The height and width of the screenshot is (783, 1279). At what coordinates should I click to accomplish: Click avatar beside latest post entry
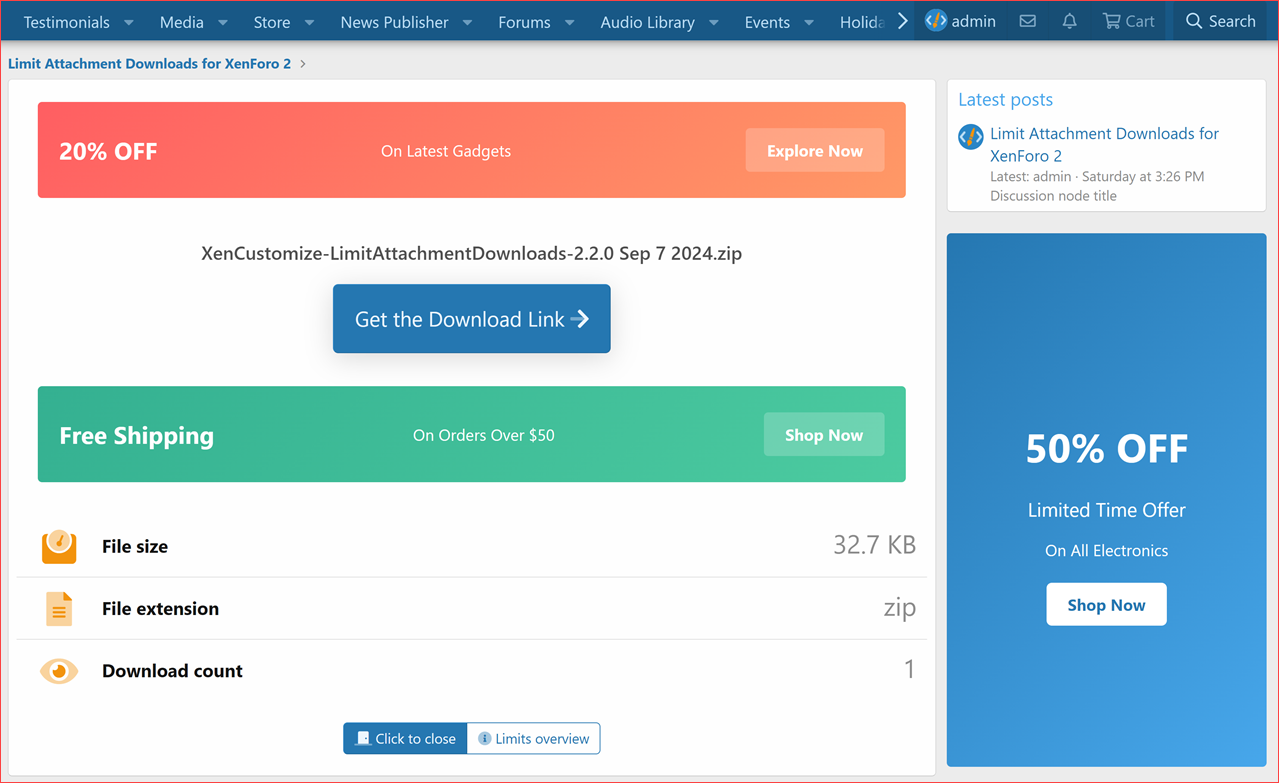click(970, 137)
